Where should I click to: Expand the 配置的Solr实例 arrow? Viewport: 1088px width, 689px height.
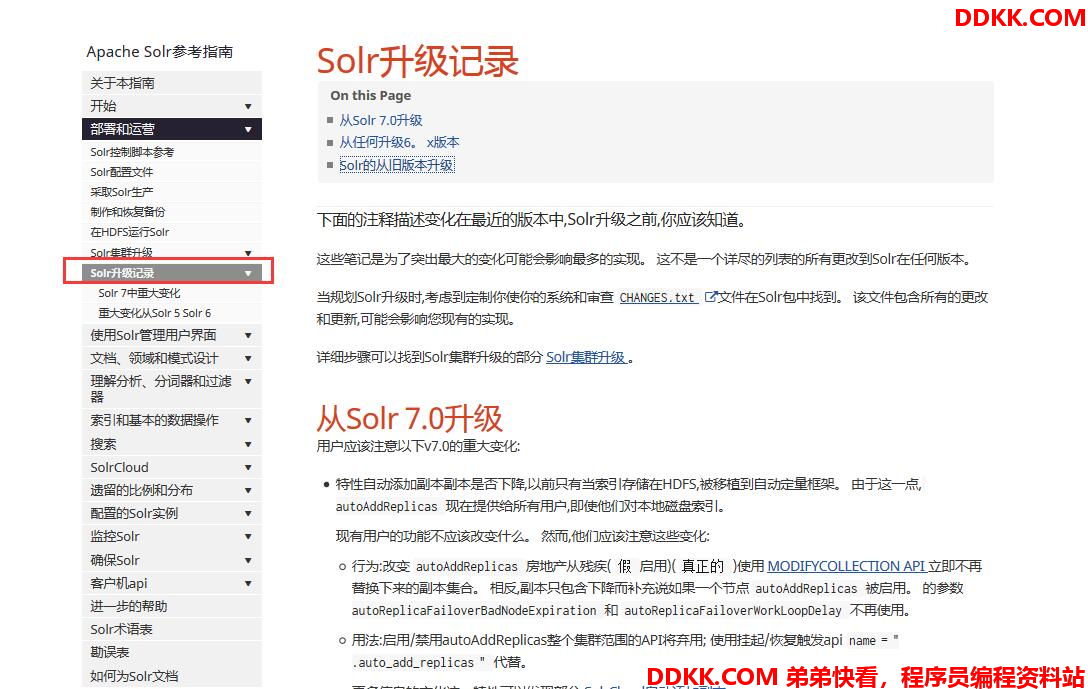tap(248, 513)
